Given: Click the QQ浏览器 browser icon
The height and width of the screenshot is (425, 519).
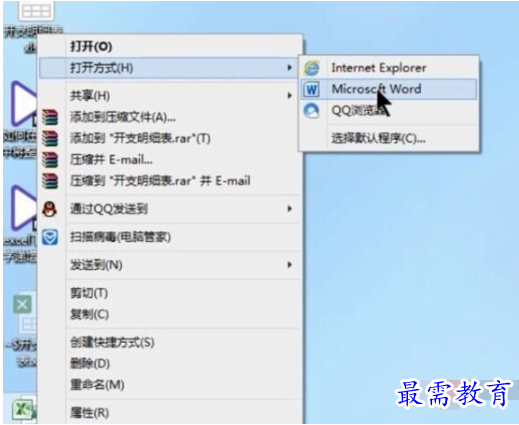Looking at the screenshot, I should 312,111.
